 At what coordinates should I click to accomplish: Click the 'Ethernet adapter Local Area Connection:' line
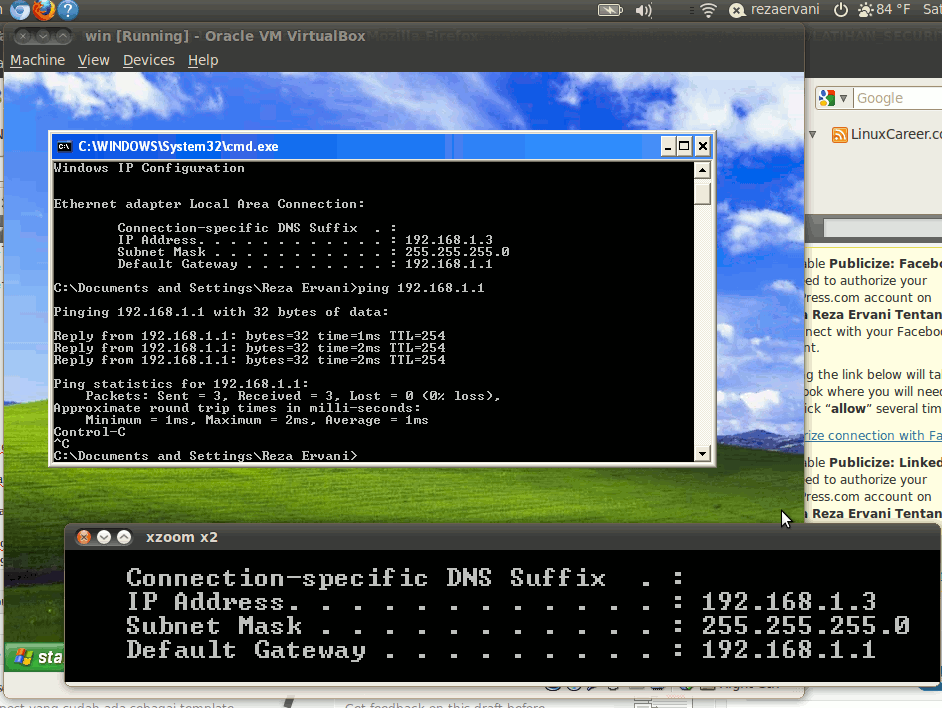[209, 204]
